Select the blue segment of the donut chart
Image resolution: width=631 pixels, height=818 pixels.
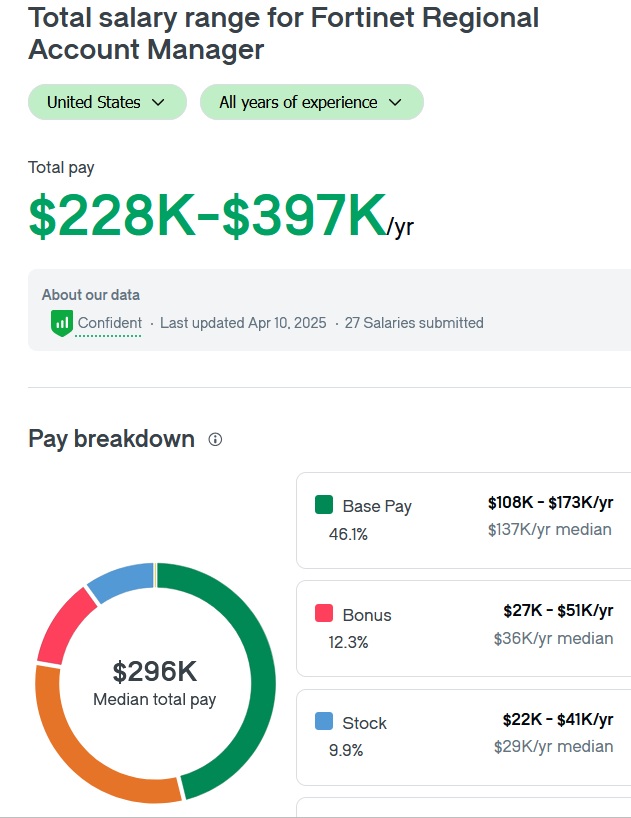(121, 578)
